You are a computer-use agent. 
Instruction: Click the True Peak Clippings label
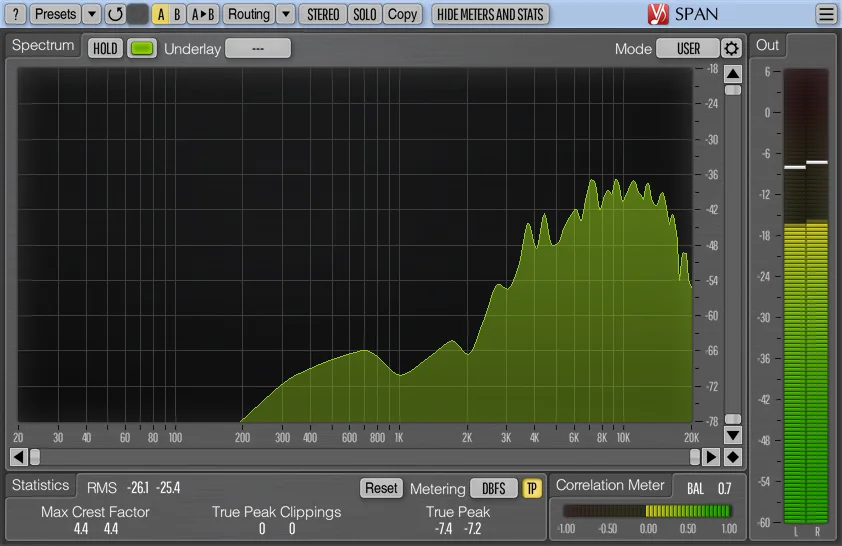[277, 512]
